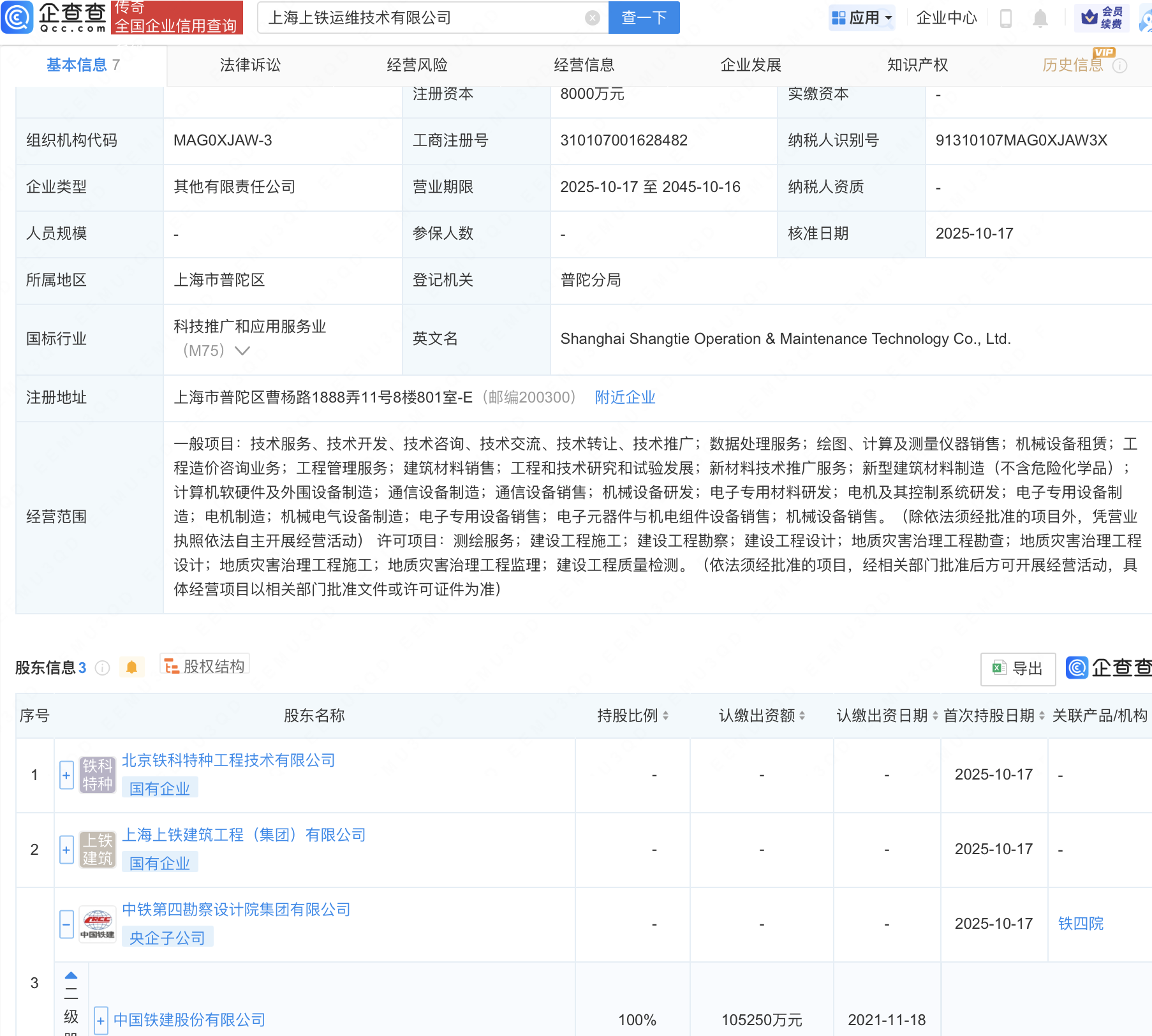Open the 股权结构 equity structure view
Viewport: 1152px width, 1036px height.
pyautogui.click(x=205, y=667)
